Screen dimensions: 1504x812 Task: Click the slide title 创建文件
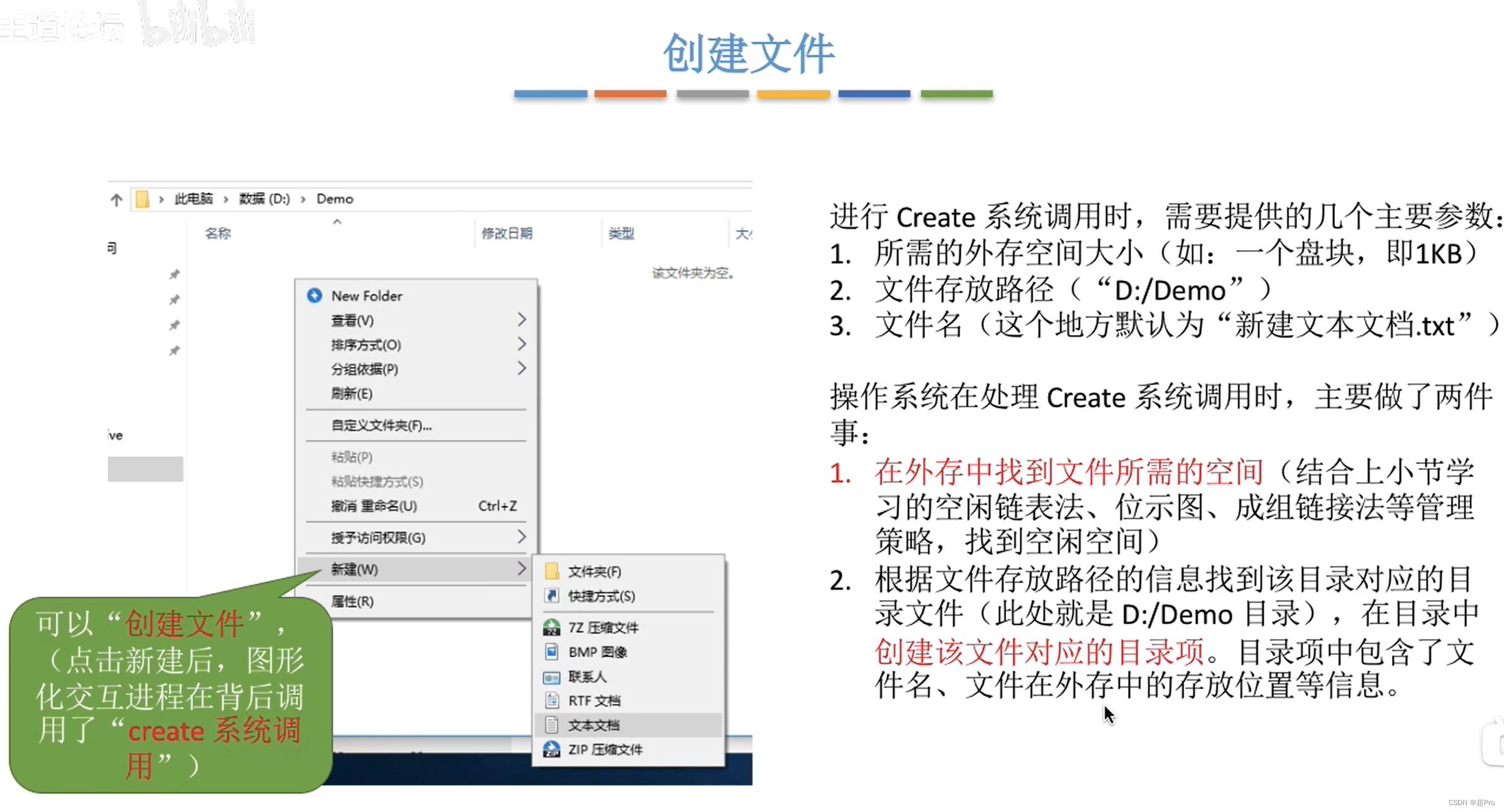tap(748, 53)
